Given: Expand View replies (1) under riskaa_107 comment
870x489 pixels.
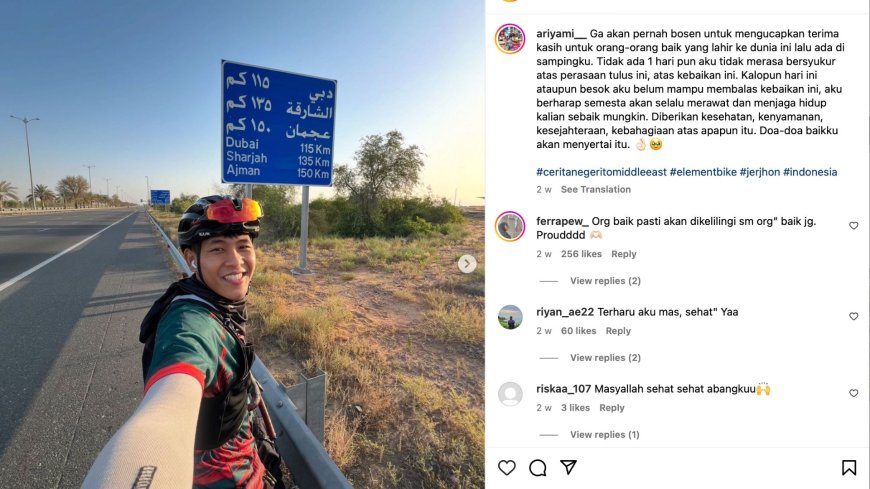Looking at the screenshot, I should click(x=604, y=435).
